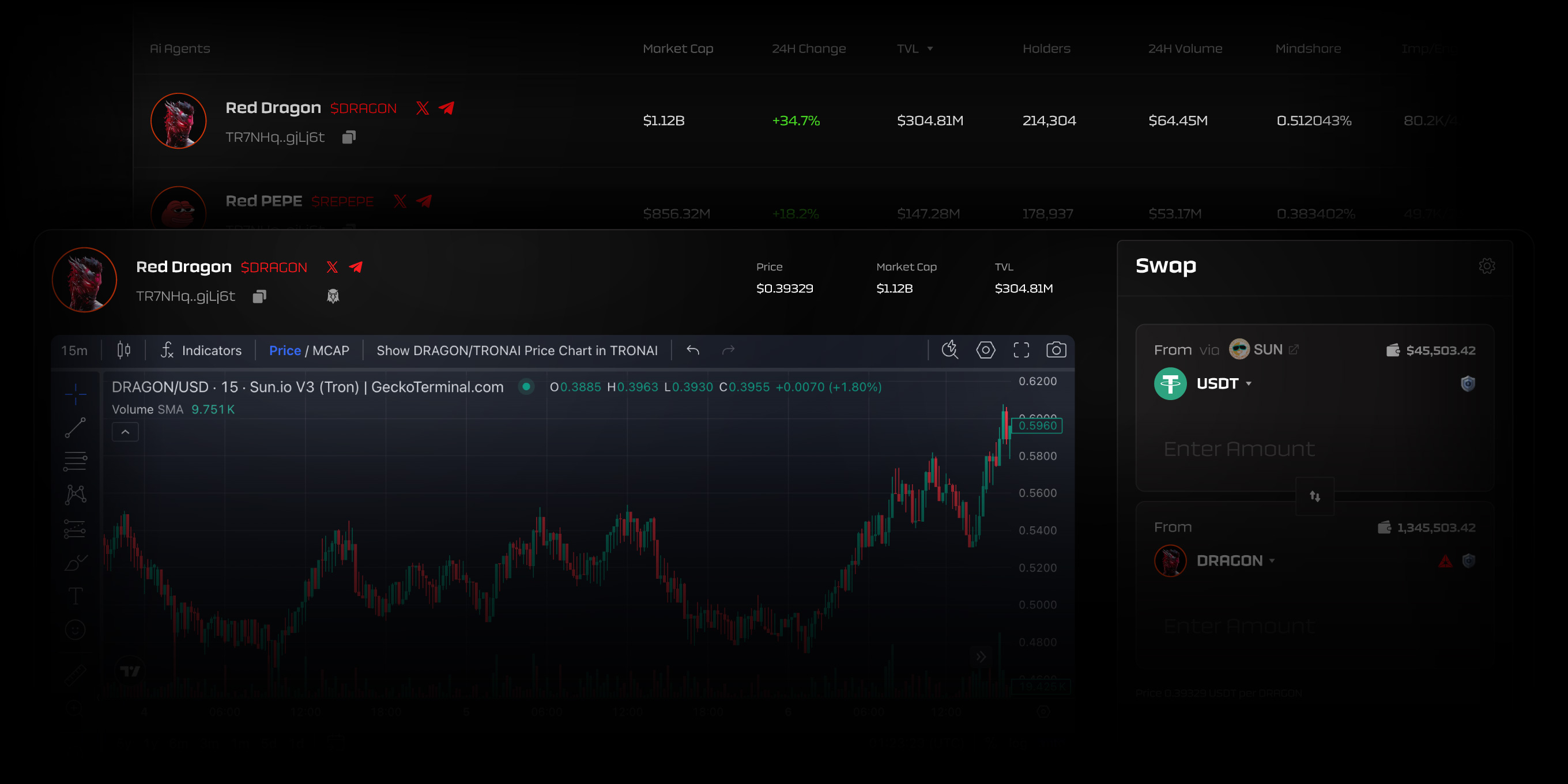
Task: Copy address TR7NHq..gjLj6t in detail header
Action: (259, 296)
